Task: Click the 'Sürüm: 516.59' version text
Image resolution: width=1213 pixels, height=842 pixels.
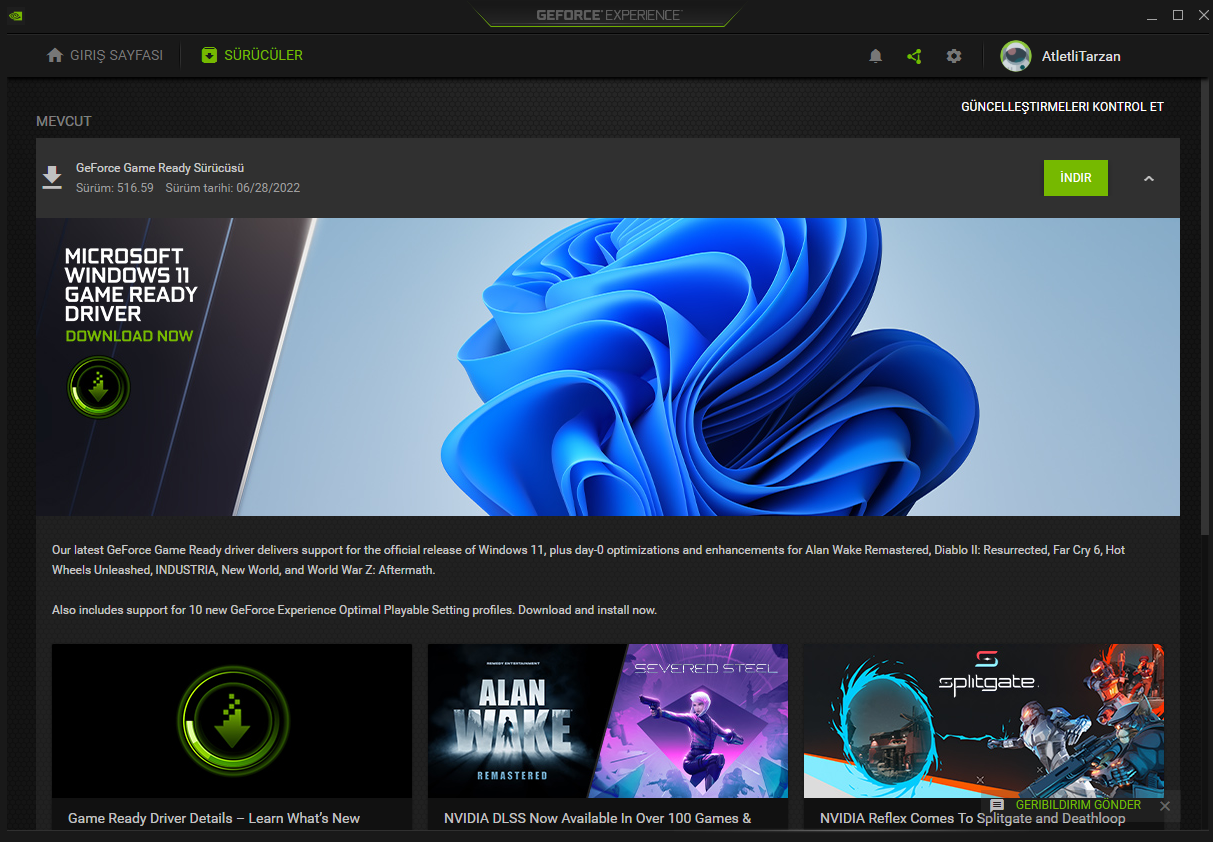Action: click(115, 188)
